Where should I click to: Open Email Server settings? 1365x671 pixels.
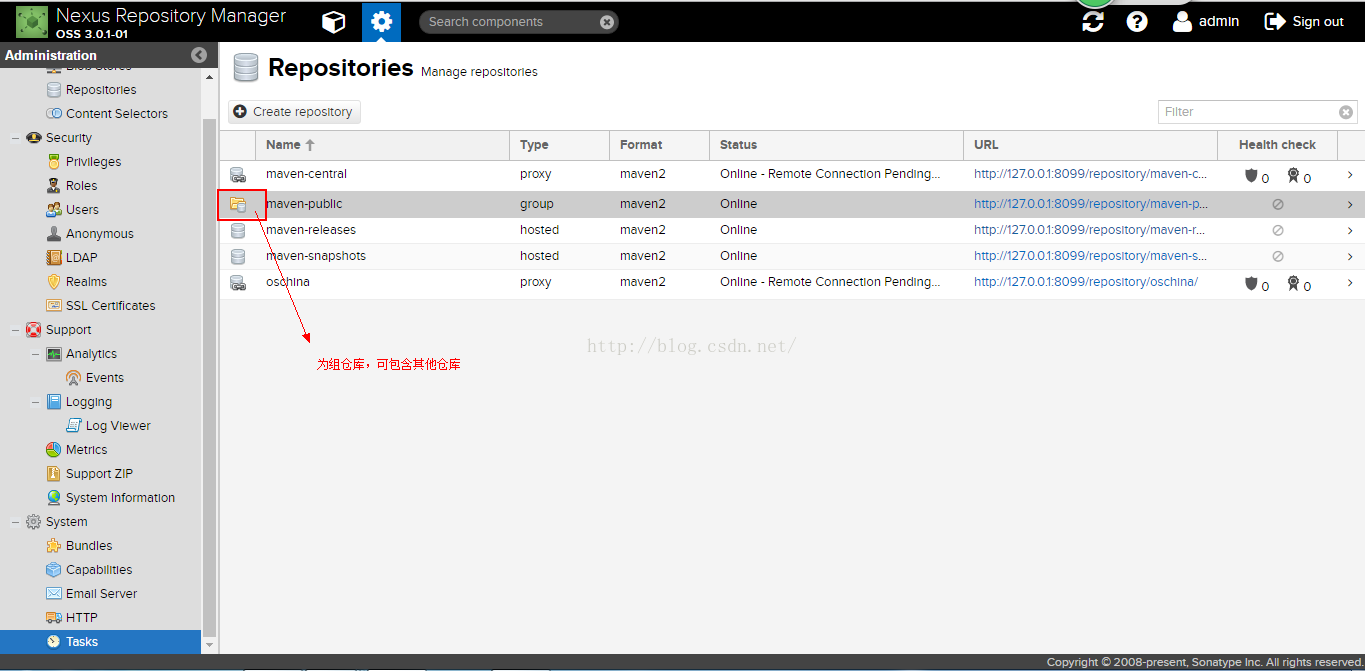[102, 594]
